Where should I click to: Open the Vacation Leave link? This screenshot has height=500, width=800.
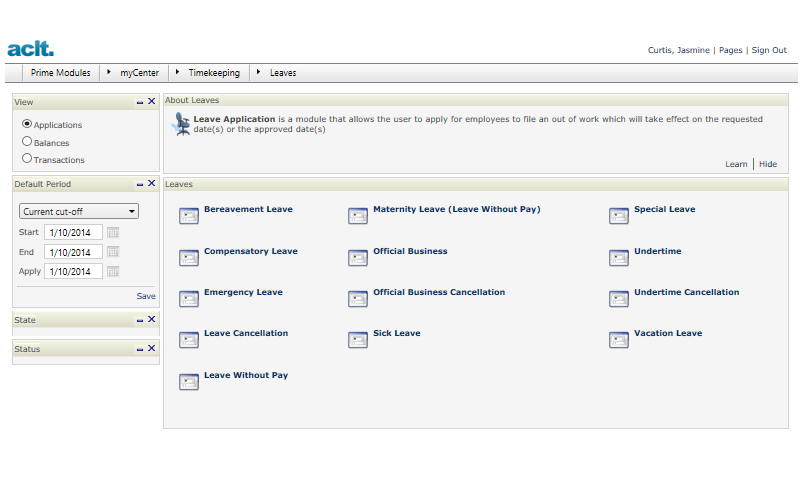(x=668, y=333)
